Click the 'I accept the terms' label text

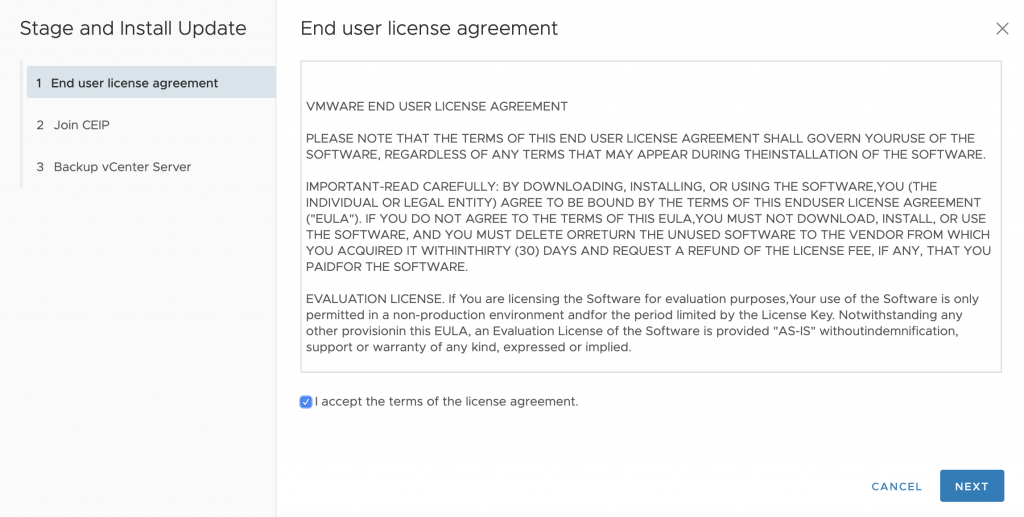click(x=447, y=401)
